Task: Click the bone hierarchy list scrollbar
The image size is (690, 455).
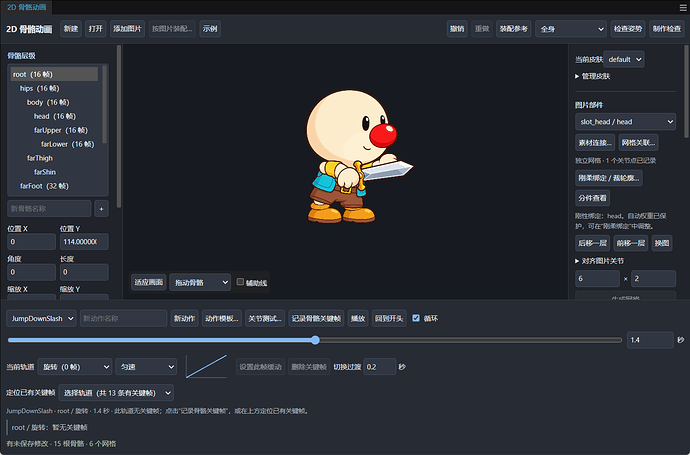Action: (x=104, y=105)
